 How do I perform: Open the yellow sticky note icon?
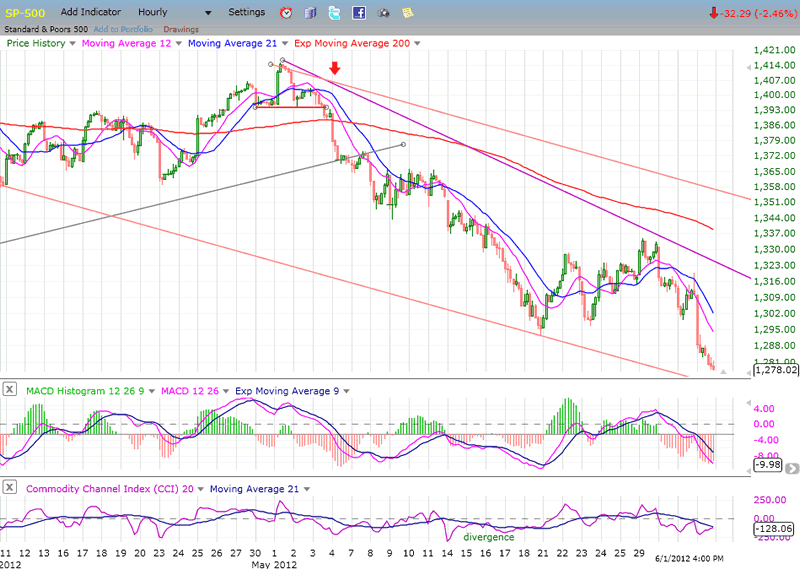tap(407, 13)
